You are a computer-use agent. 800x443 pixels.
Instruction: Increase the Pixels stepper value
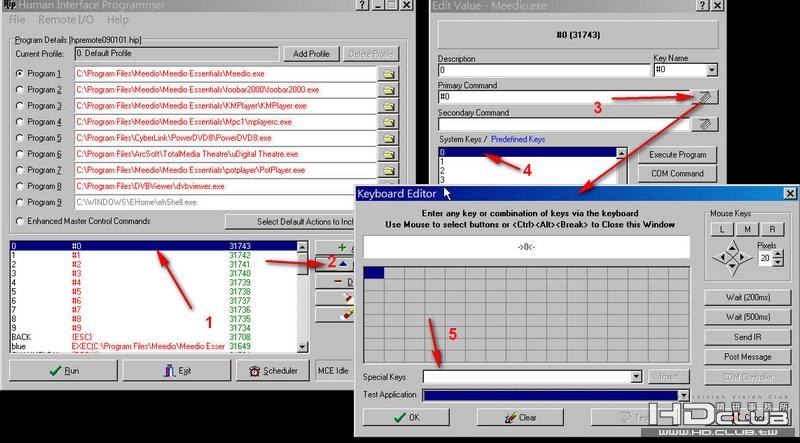[778, 255]
